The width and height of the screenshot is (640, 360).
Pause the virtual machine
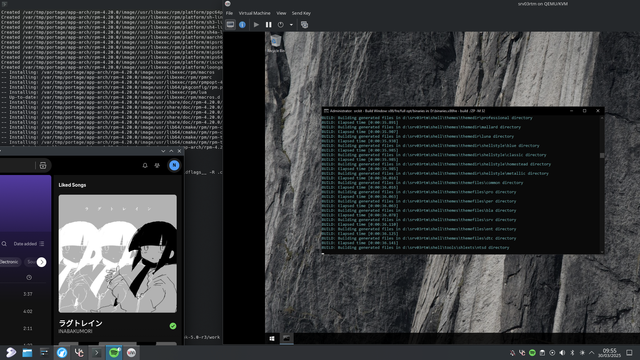click(x=269, y=24)
